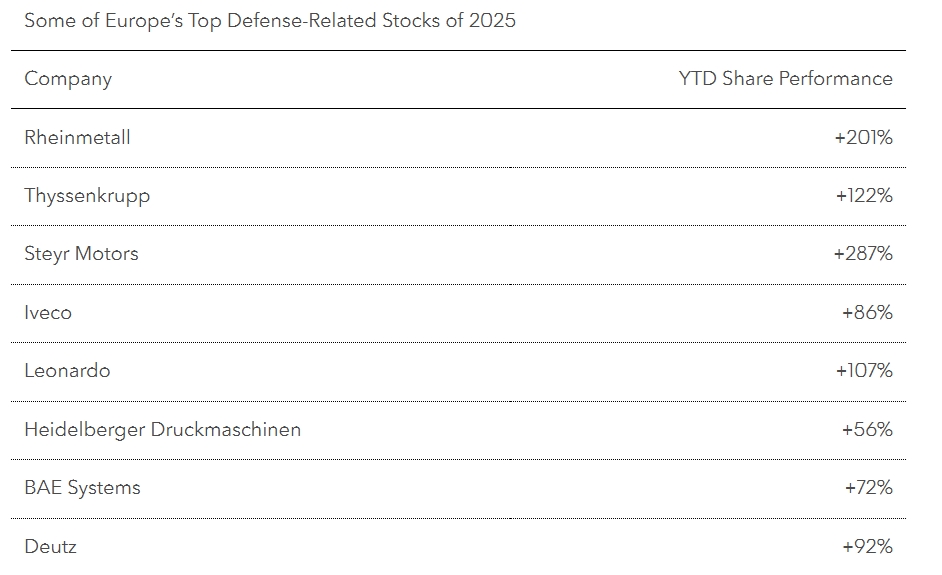
Task: Select the Company column header
Action: [x=68, y=79]
